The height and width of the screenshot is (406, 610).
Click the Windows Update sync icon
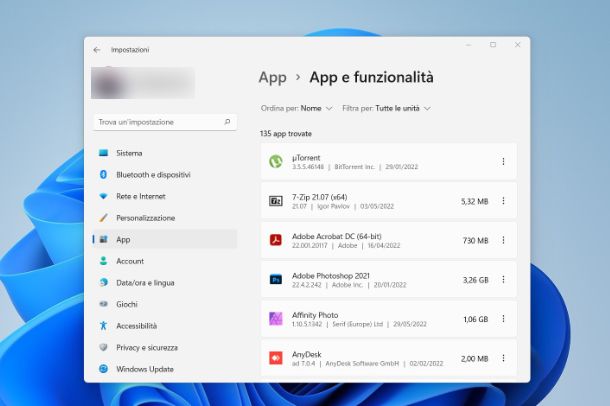pyautogui.click(x=103, y=369)
